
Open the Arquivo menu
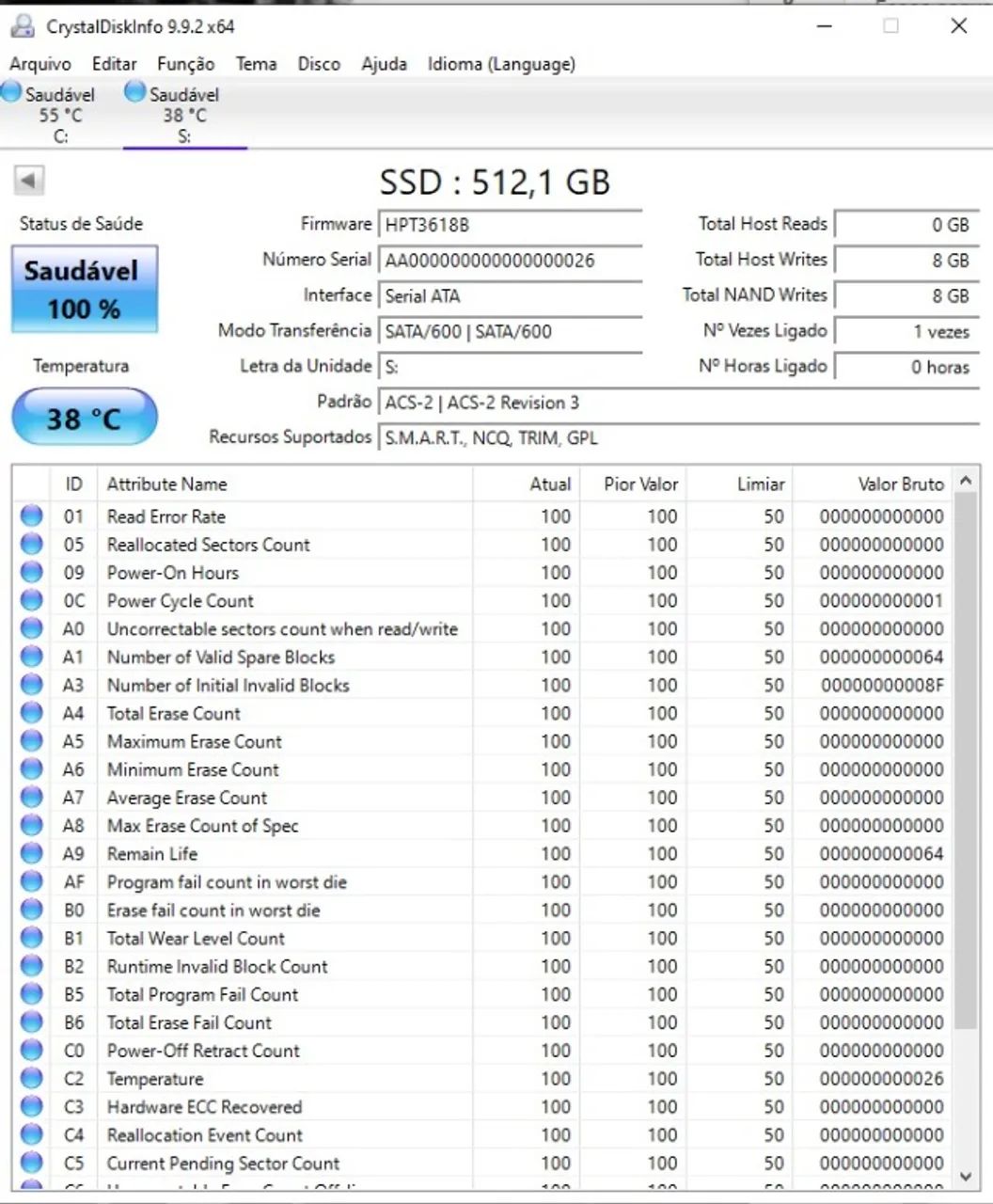(x=40, y=64)
